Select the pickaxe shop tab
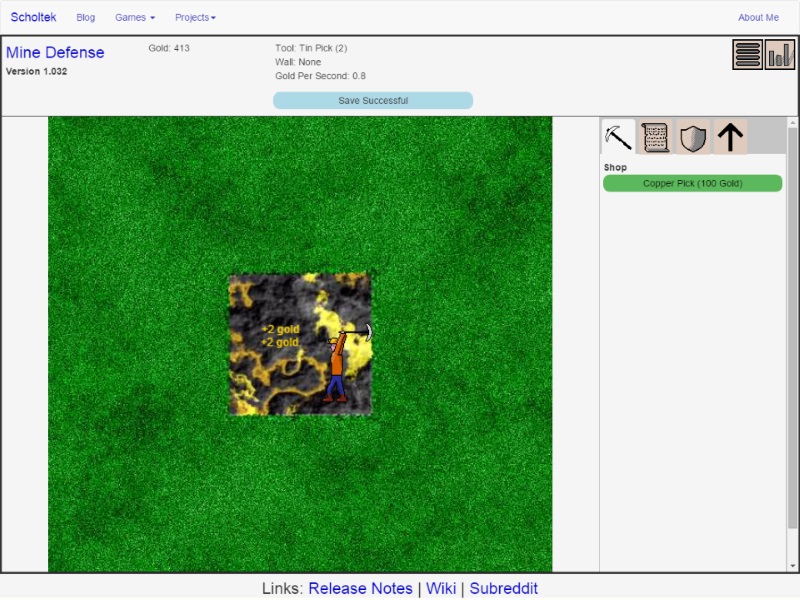Image resolution: width=800 pixels, height=600 pixels. coord(618,137)
